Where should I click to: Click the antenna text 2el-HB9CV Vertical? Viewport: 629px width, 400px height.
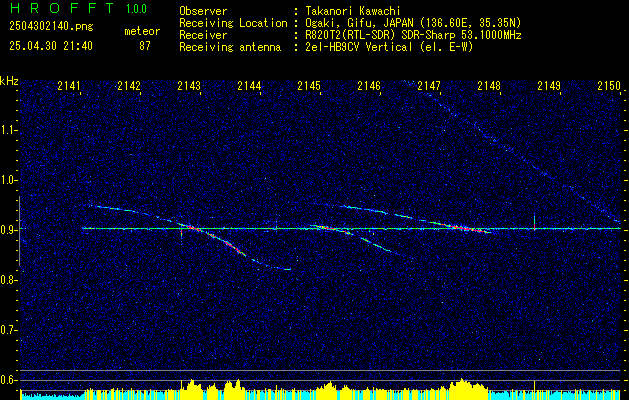click(x=359, y=47)
